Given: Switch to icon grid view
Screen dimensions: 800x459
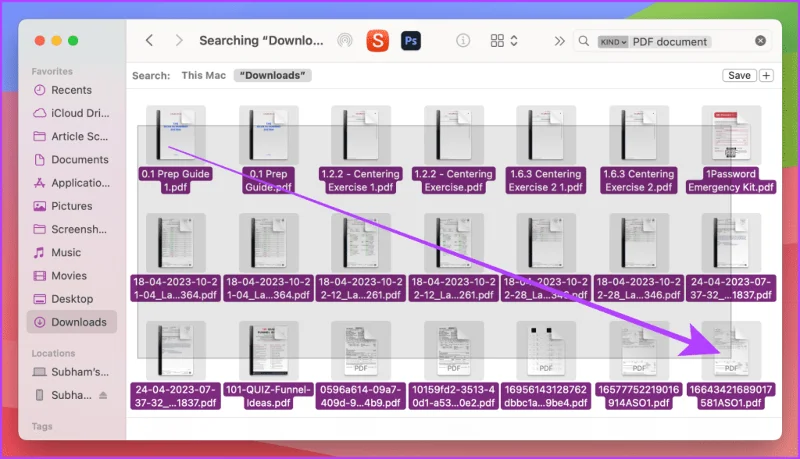Looking at the screenshot, I should 497,41.
